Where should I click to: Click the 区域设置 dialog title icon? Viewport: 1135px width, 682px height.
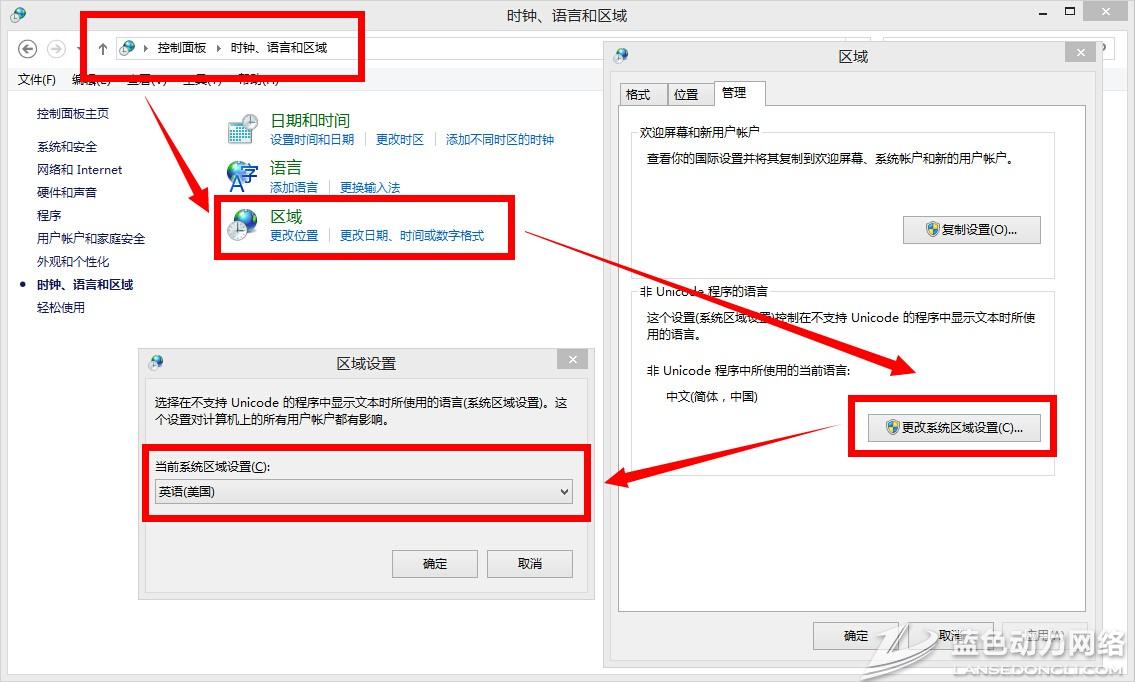[155, 362]
